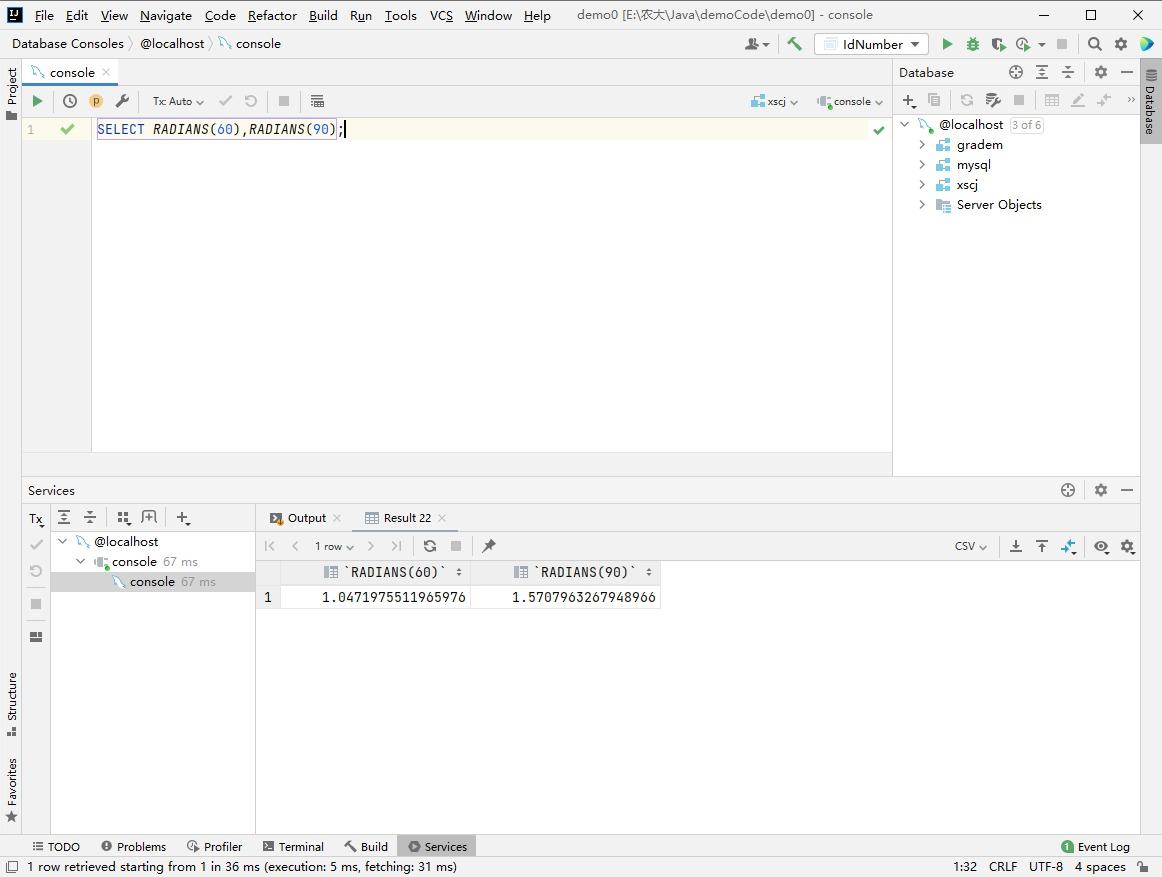Open query history clock icon
Image resolution: width=1162 pixels, height=877 pixels.
tap(70, 101)
